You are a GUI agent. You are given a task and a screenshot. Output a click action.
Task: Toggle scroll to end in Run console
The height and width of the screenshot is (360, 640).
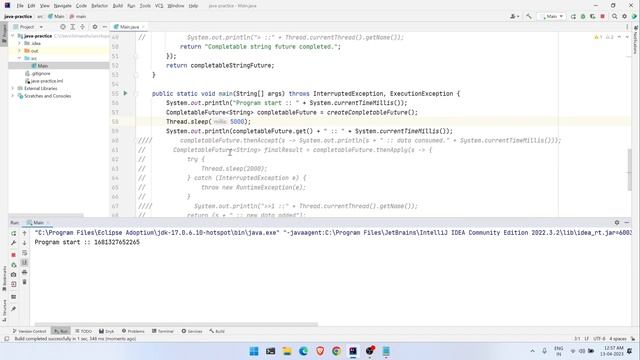(x=24, y=262)
